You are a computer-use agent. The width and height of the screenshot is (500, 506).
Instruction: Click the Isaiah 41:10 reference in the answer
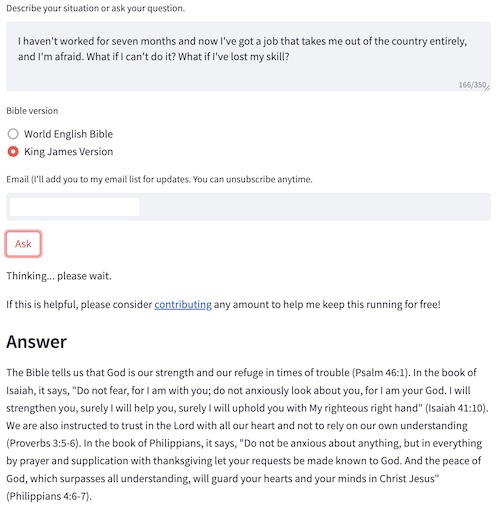pos(456,408)
